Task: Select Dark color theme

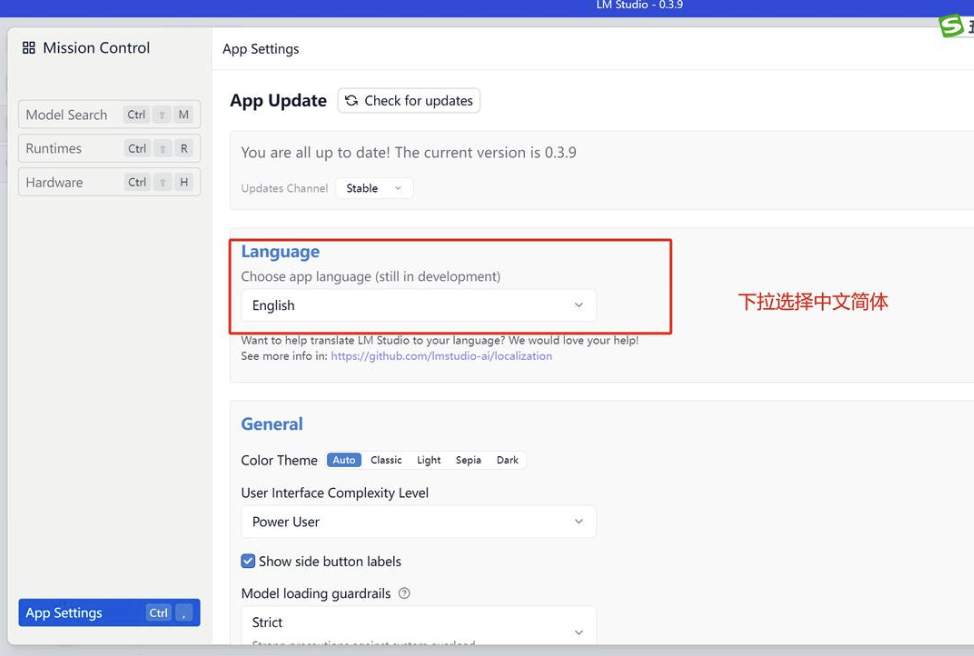Action: click(507, 460)
